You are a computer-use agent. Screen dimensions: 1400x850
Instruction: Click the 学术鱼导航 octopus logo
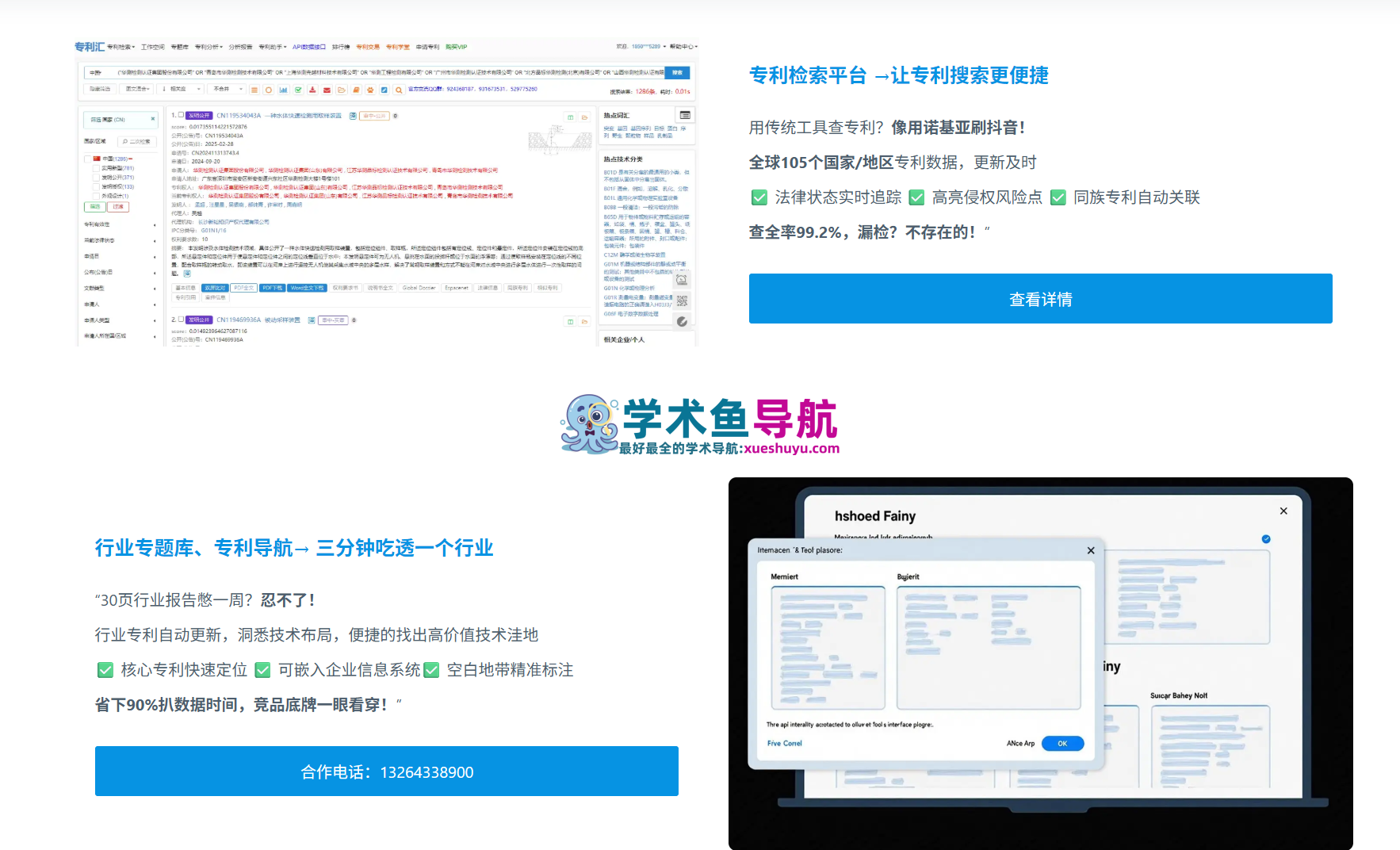[x=700, y=425]
